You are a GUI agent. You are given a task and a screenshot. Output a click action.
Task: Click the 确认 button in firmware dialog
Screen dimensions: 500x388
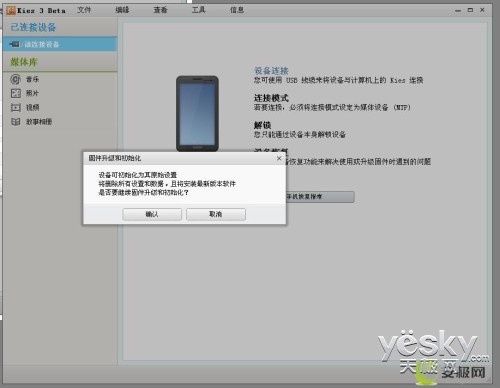(x=152, y=214)
